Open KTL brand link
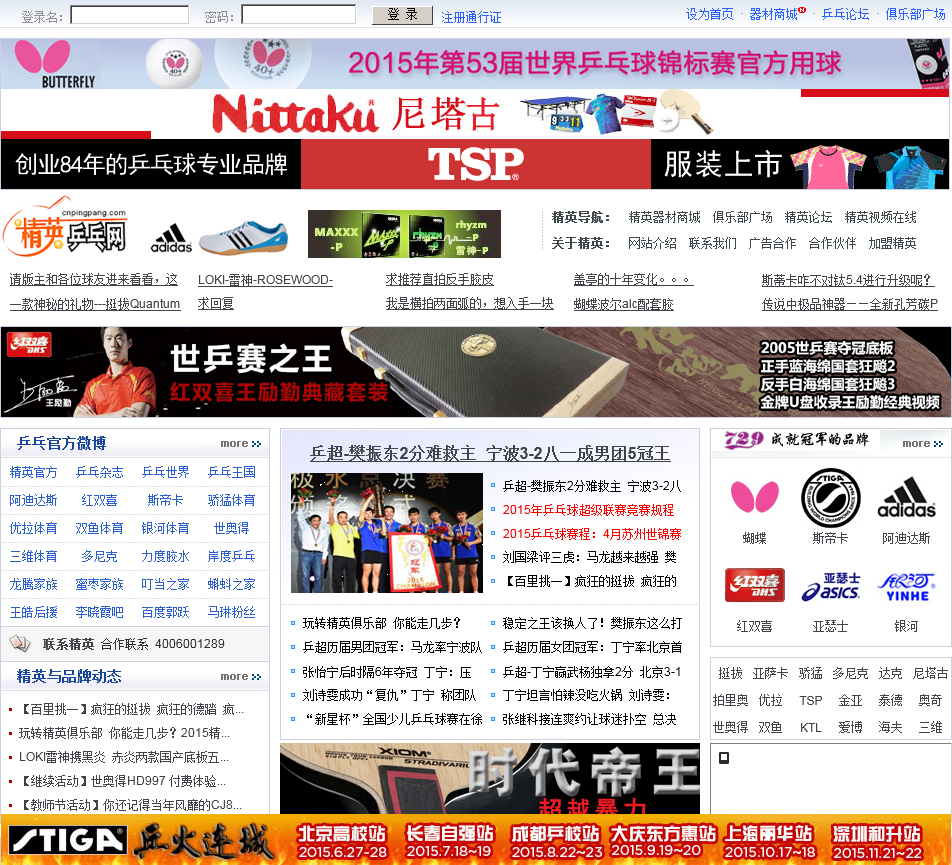 pyautogui.click(x=811, y=727)
